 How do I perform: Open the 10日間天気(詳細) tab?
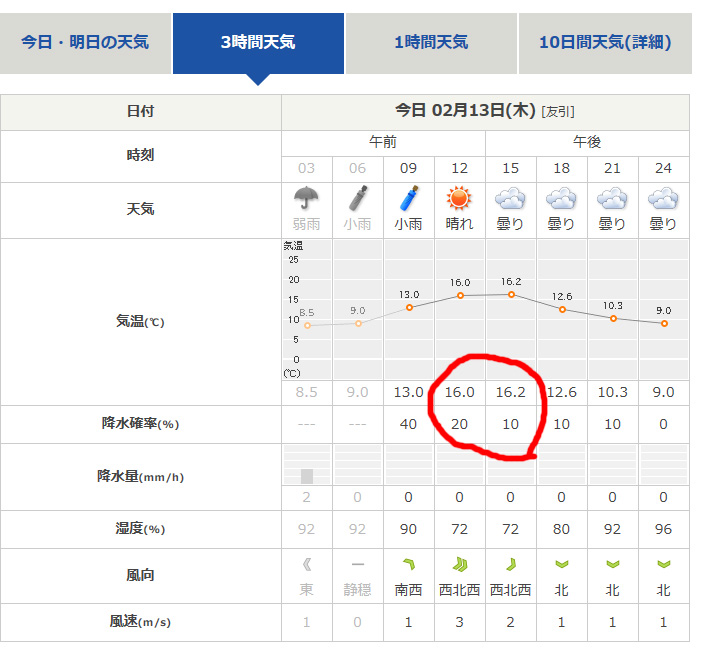tap(604, 42)
